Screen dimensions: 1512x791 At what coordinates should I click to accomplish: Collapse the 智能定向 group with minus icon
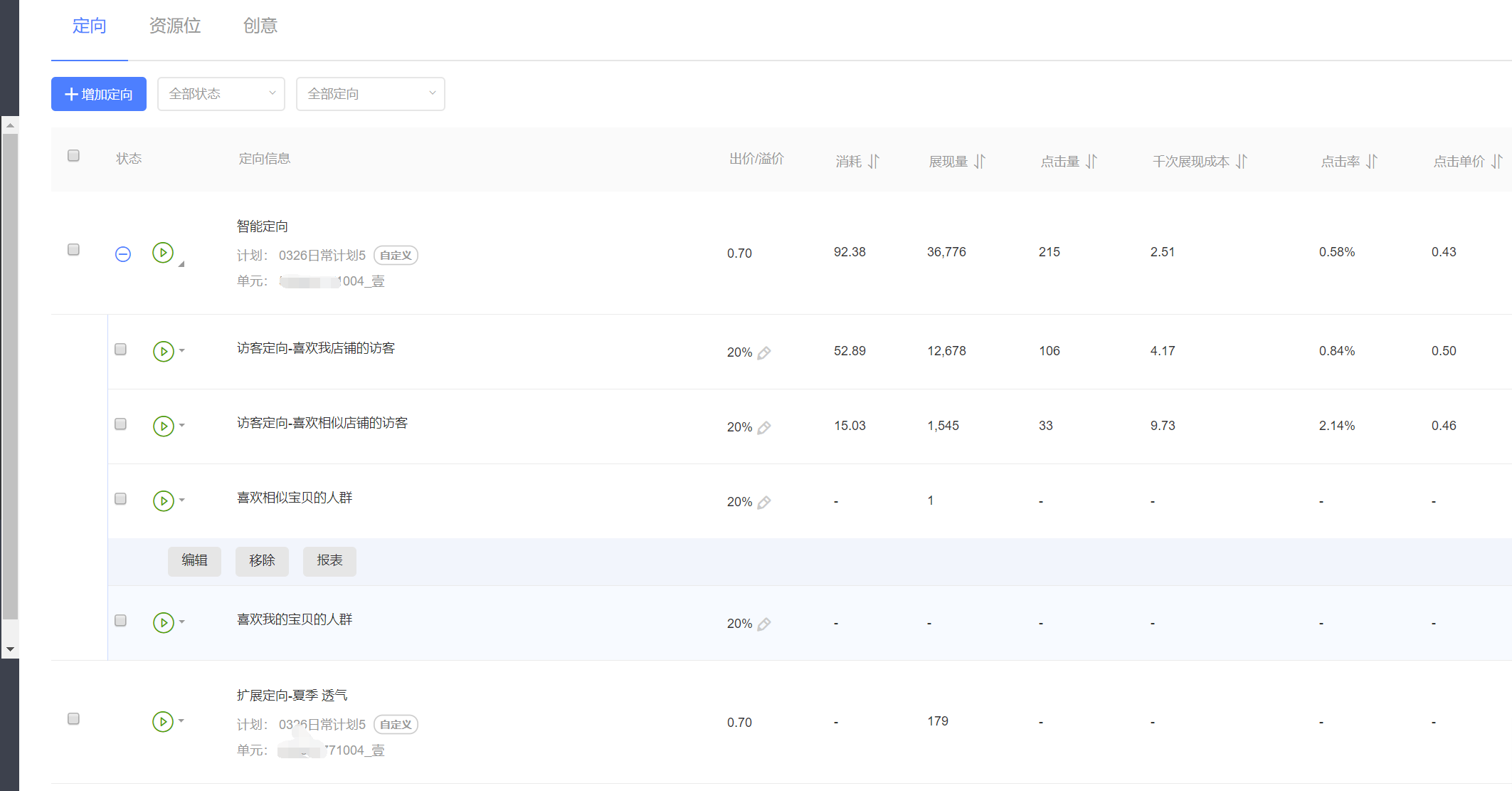pos(123,254)
